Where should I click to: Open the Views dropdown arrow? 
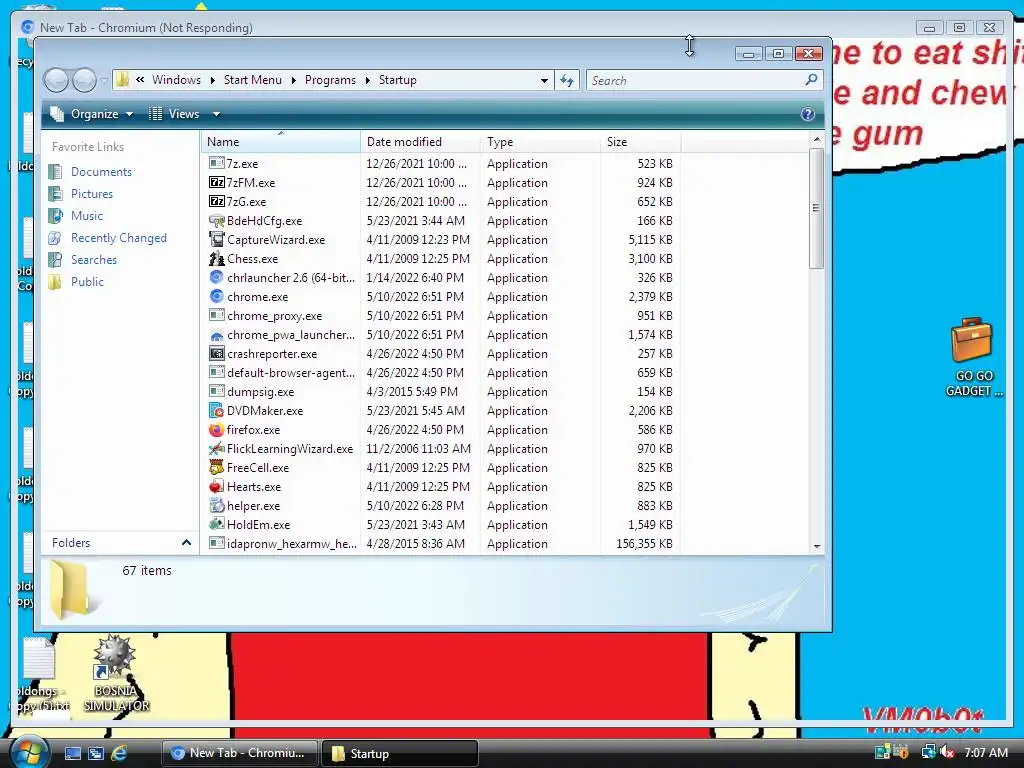click(216, 114)
